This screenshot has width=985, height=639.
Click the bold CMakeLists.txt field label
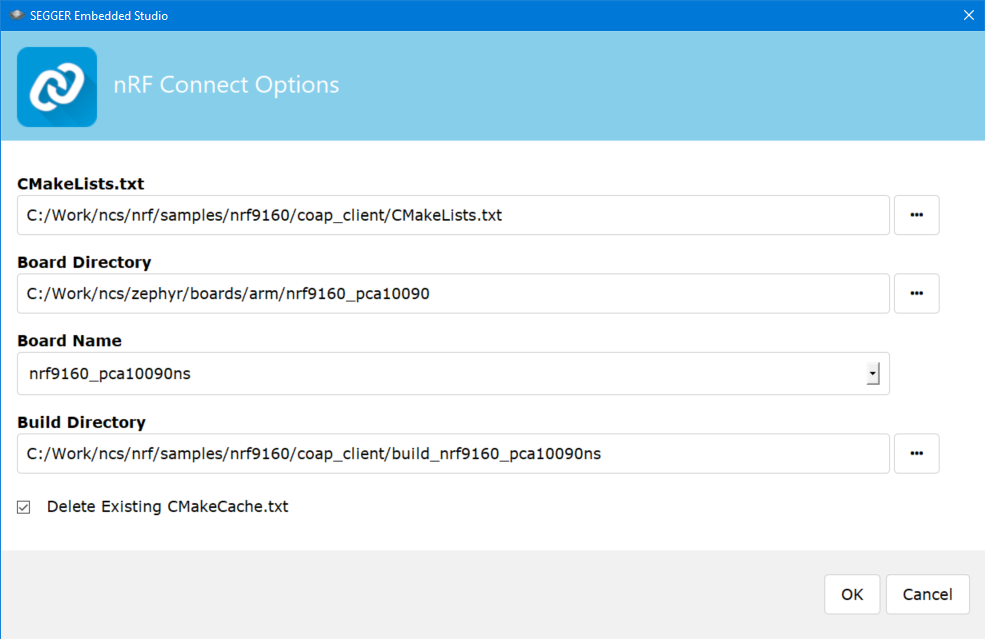pyautogui.click(x=80, y=184)
